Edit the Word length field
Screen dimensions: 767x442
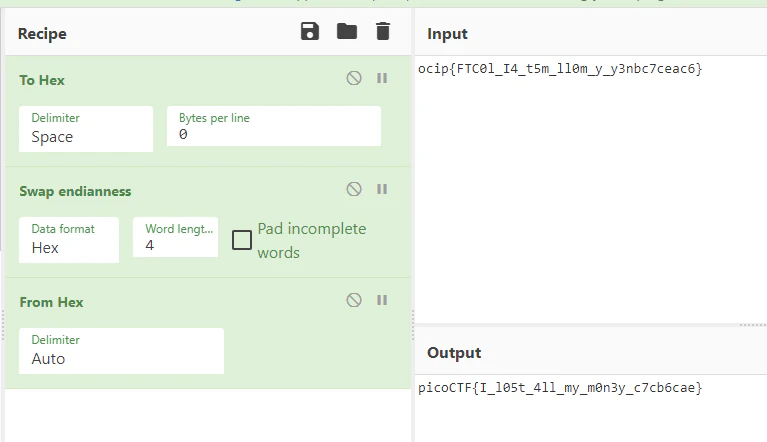(176, 237)
